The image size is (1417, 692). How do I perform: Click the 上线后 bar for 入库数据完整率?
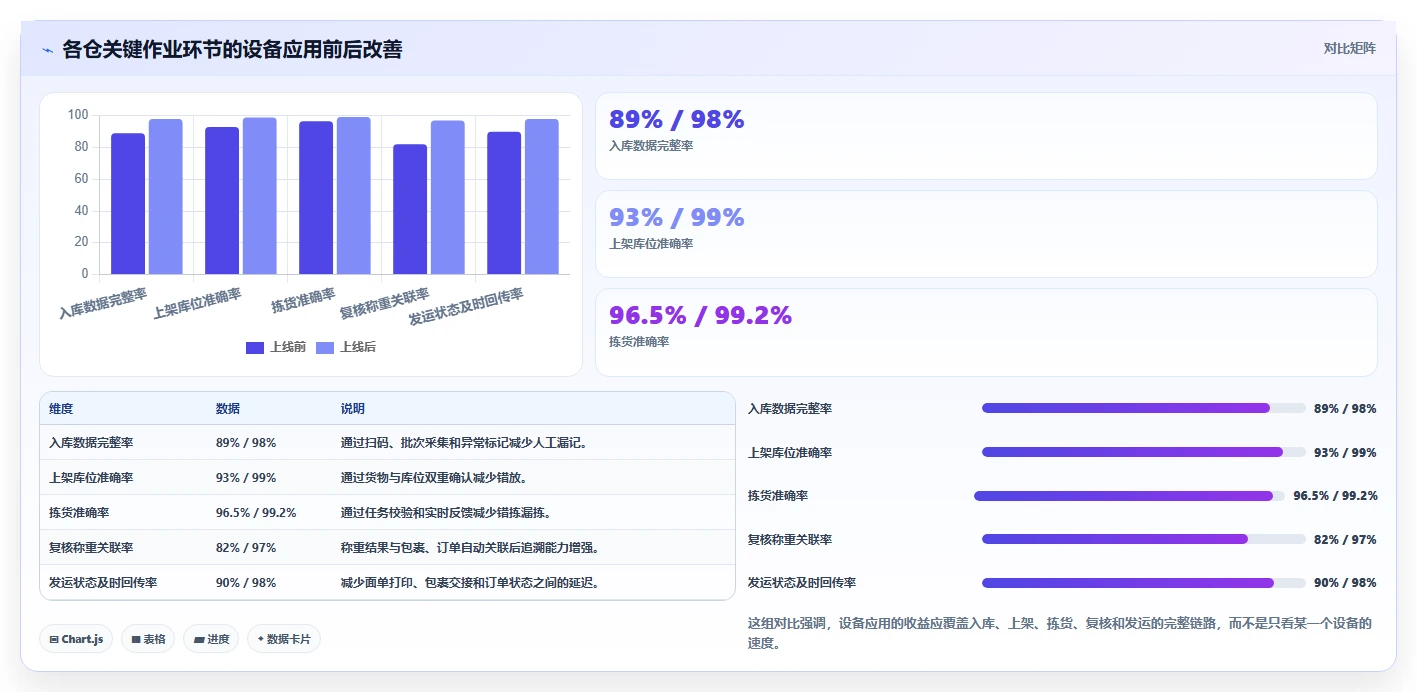point(166,197)
